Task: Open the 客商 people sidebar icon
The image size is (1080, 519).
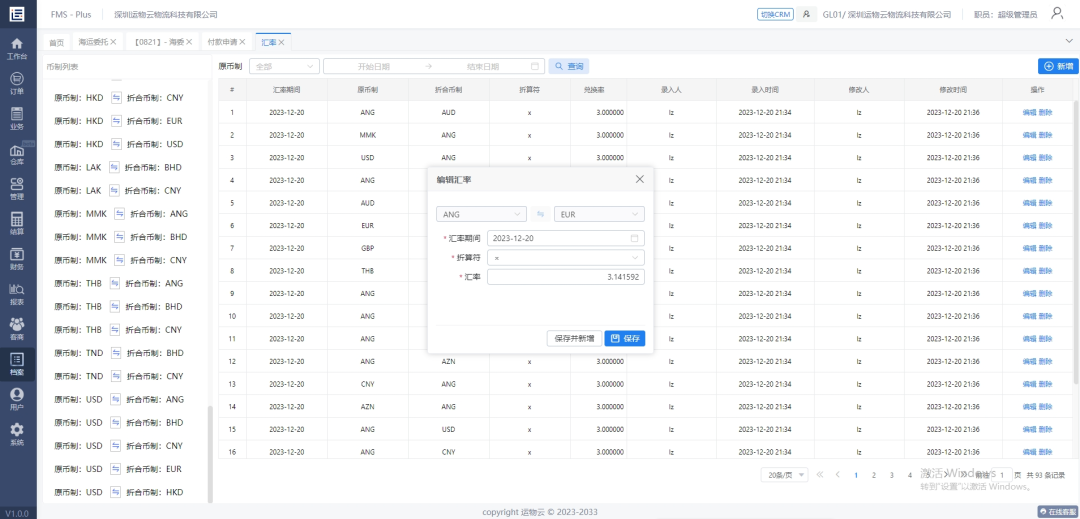Action: (x=17, y=329)
